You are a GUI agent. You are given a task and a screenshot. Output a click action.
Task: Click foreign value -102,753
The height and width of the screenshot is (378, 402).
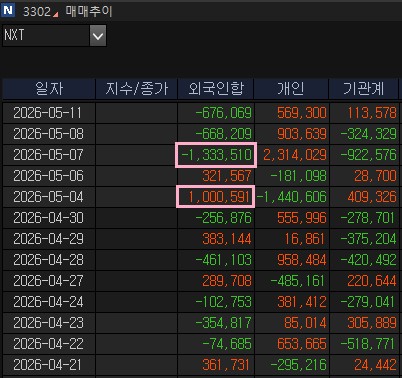click(223, 302)
